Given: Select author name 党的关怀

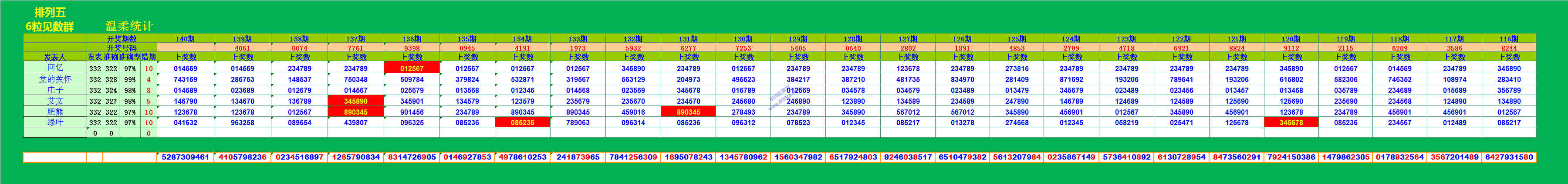Looking at the screenshot, I should 55,78.
